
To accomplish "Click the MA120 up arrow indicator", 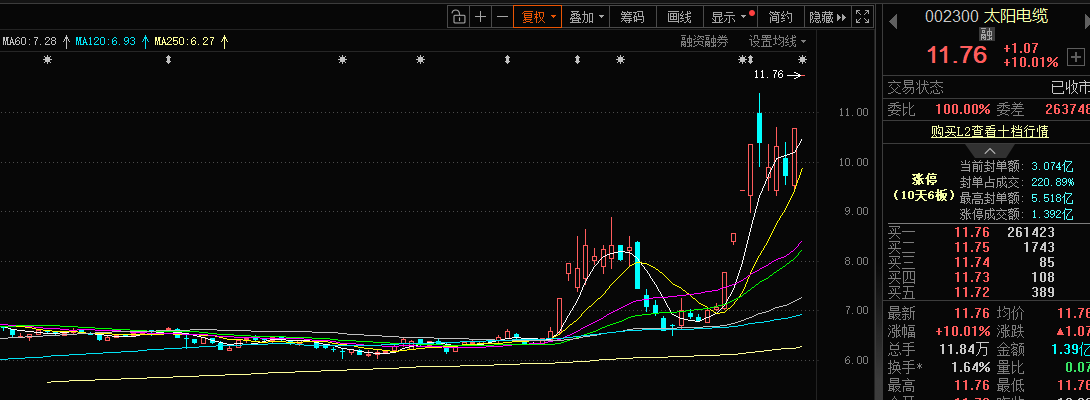I will click(x=145, y=42).
